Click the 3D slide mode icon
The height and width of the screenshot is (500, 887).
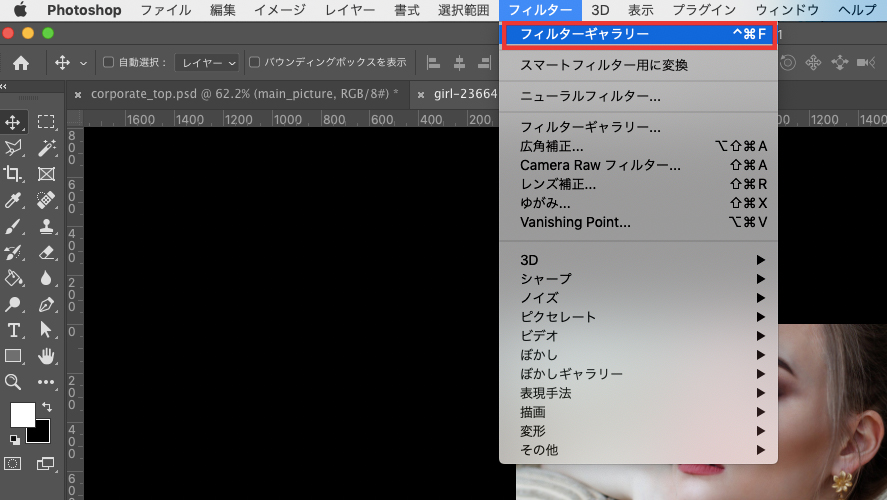[x=839, y=62]
